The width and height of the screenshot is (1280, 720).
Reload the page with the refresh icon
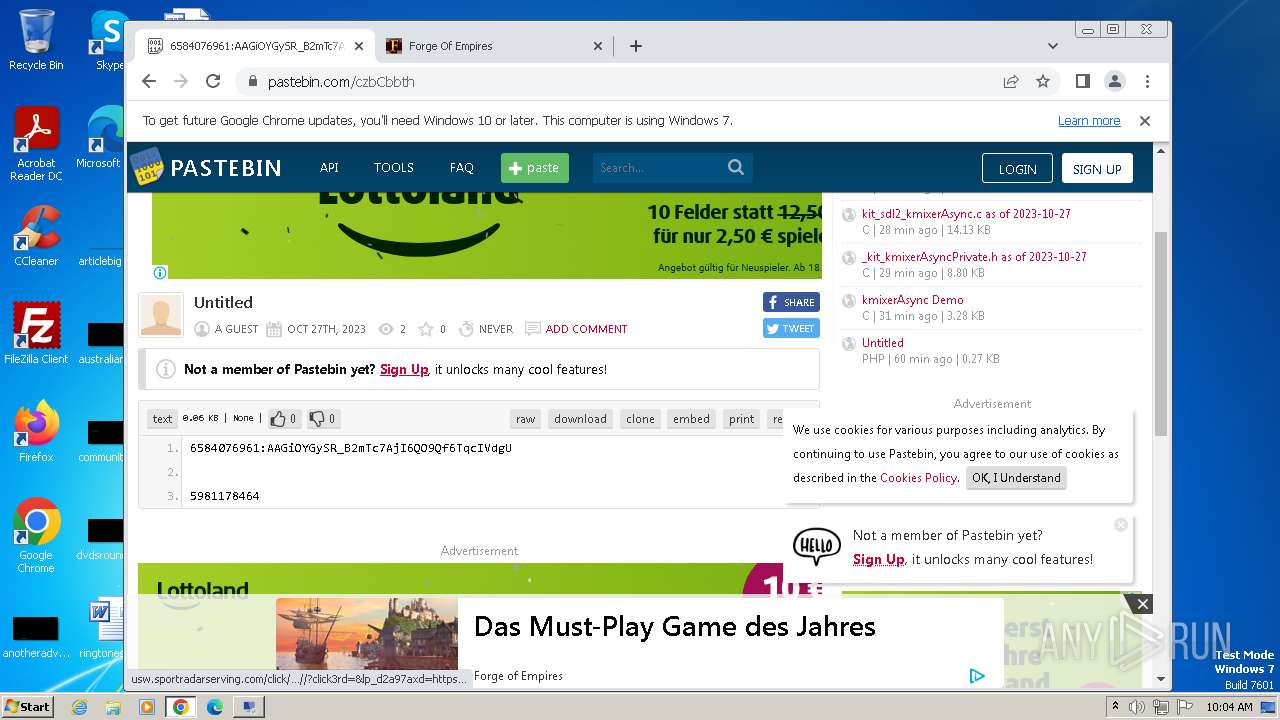(213, 81)
